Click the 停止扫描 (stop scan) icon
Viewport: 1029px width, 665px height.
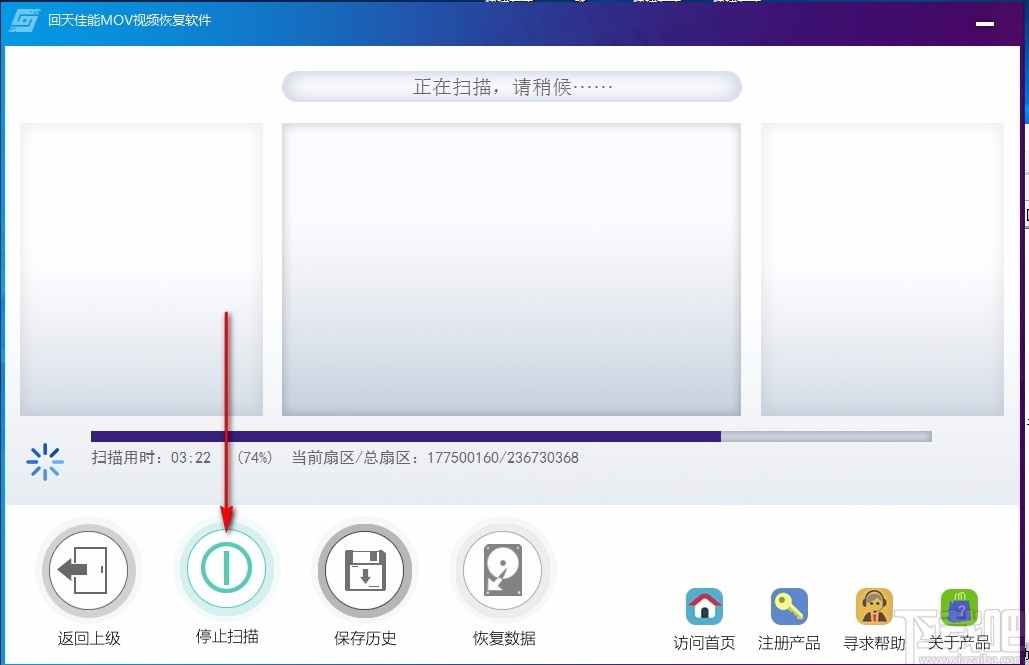coord(226,567)
